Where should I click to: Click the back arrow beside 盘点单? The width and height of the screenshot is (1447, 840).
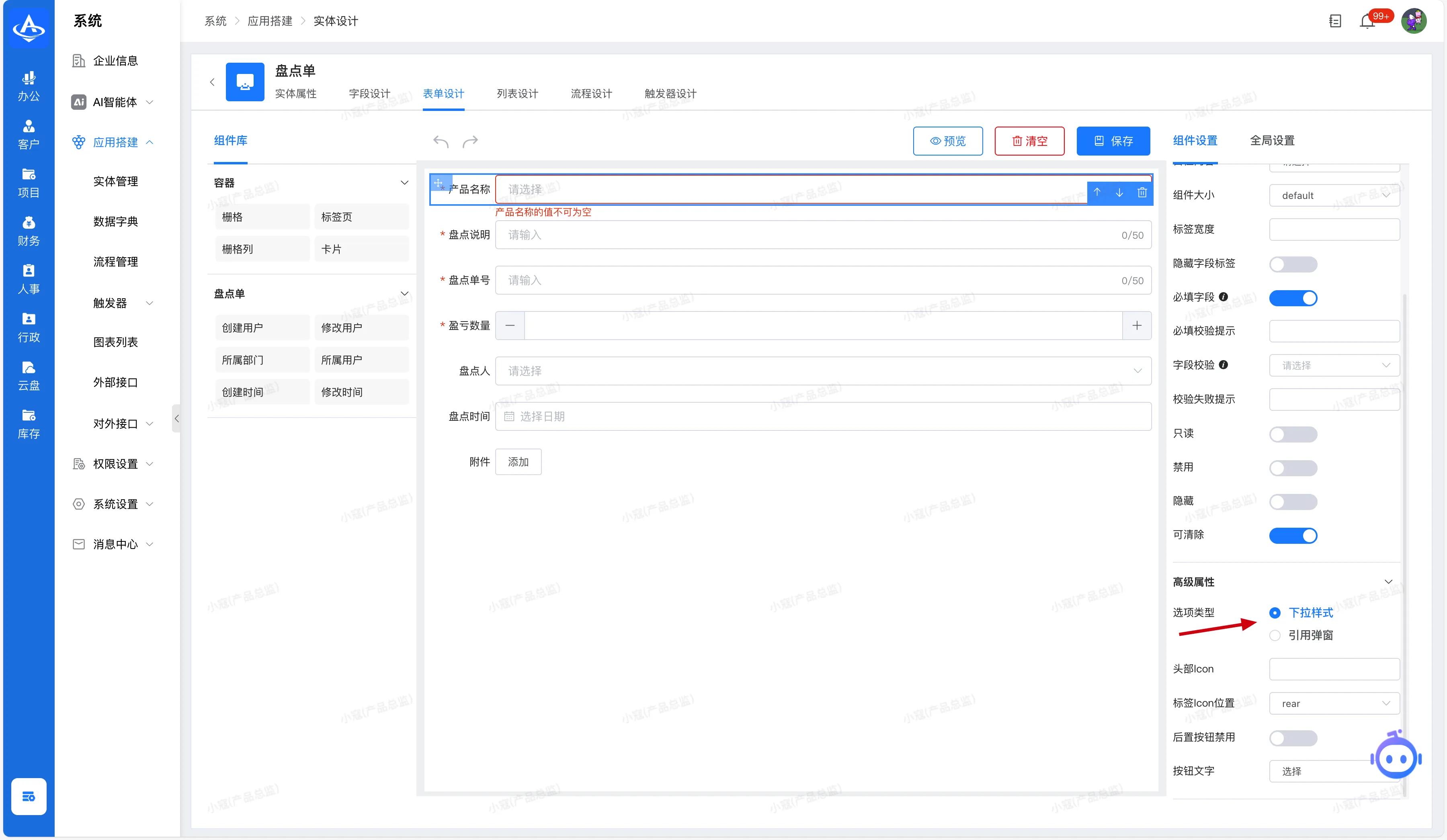coord(213,82)
